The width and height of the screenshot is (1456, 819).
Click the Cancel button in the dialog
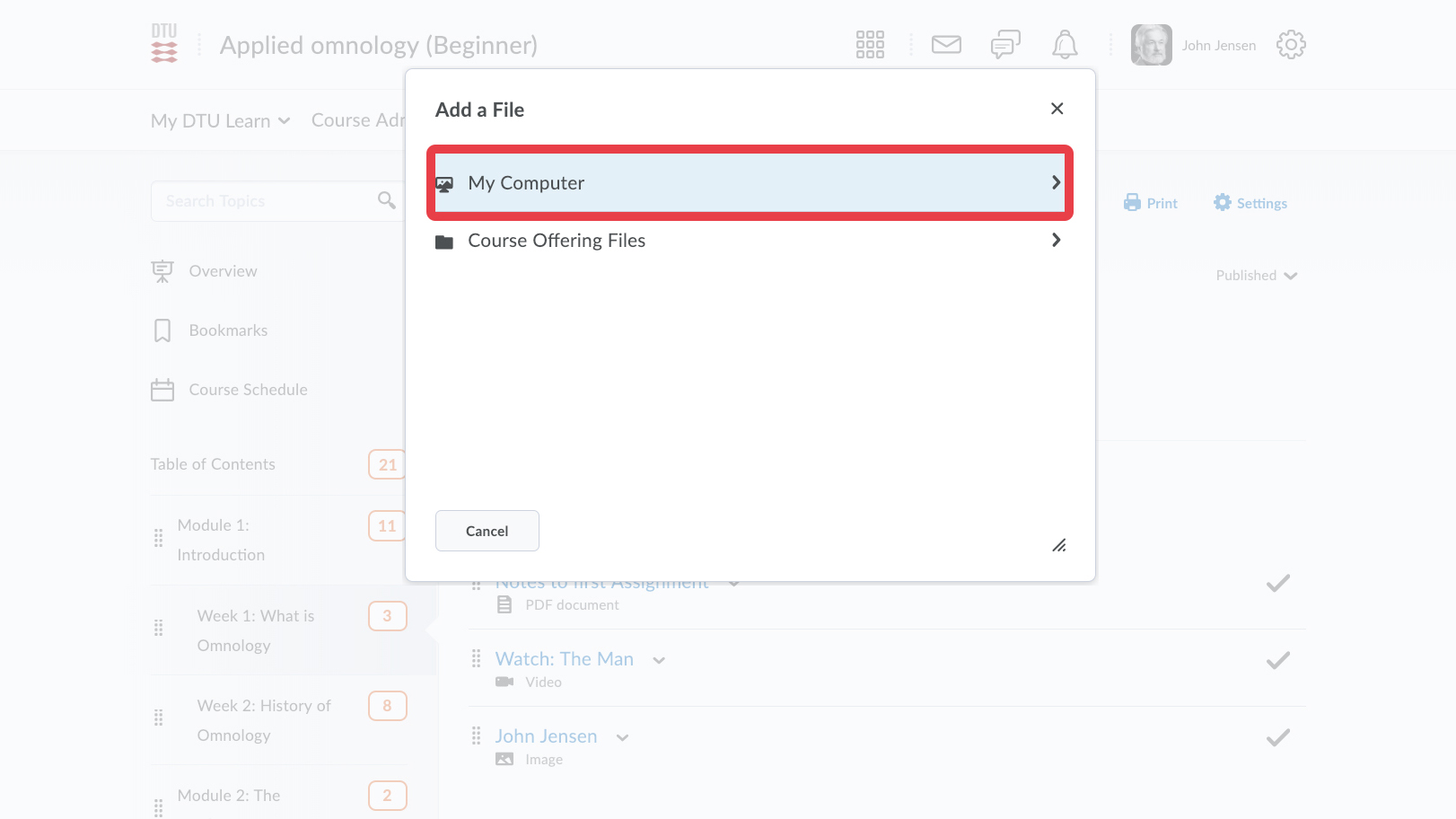tap(487, 531)
